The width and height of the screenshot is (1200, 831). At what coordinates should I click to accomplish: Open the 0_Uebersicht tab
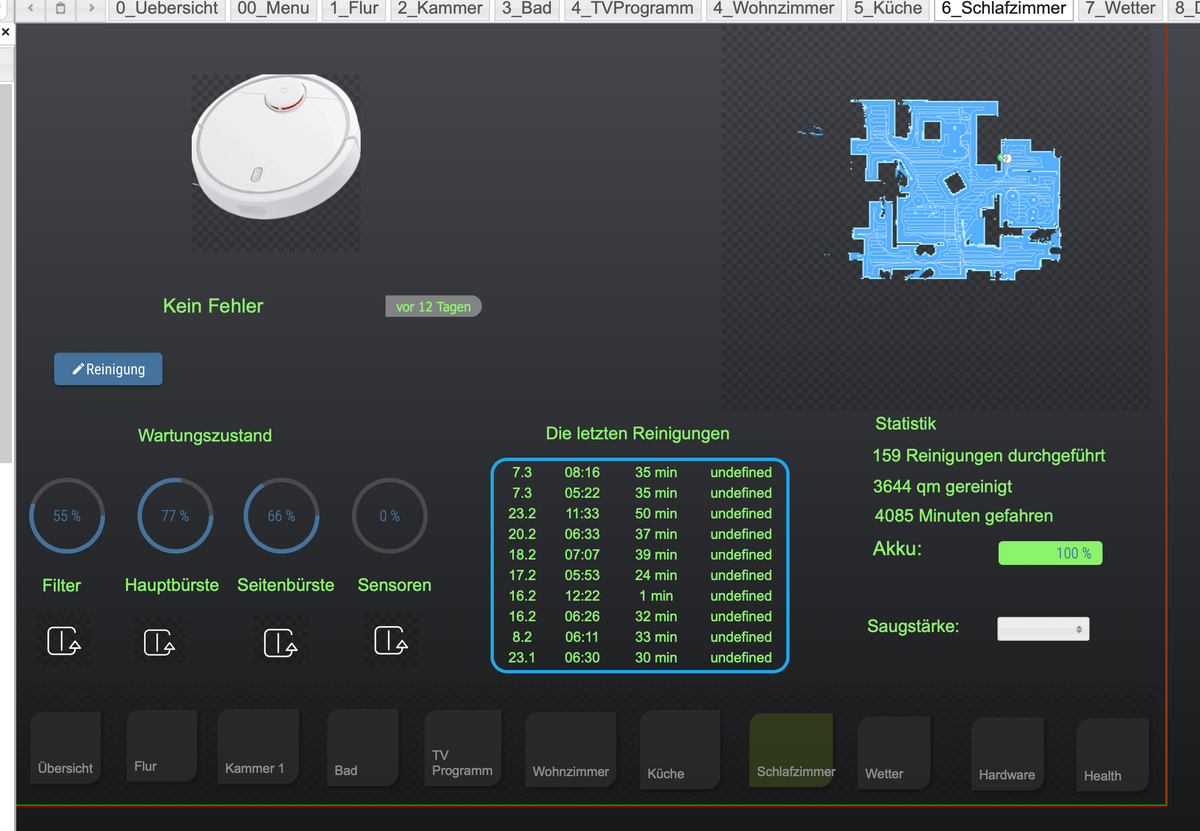coord(167,9)
